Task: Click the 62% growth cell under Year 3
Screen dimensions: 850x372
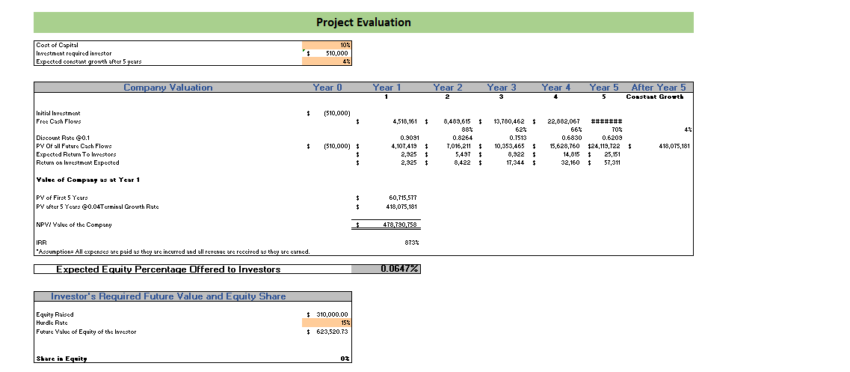Action: click(521, 130)
